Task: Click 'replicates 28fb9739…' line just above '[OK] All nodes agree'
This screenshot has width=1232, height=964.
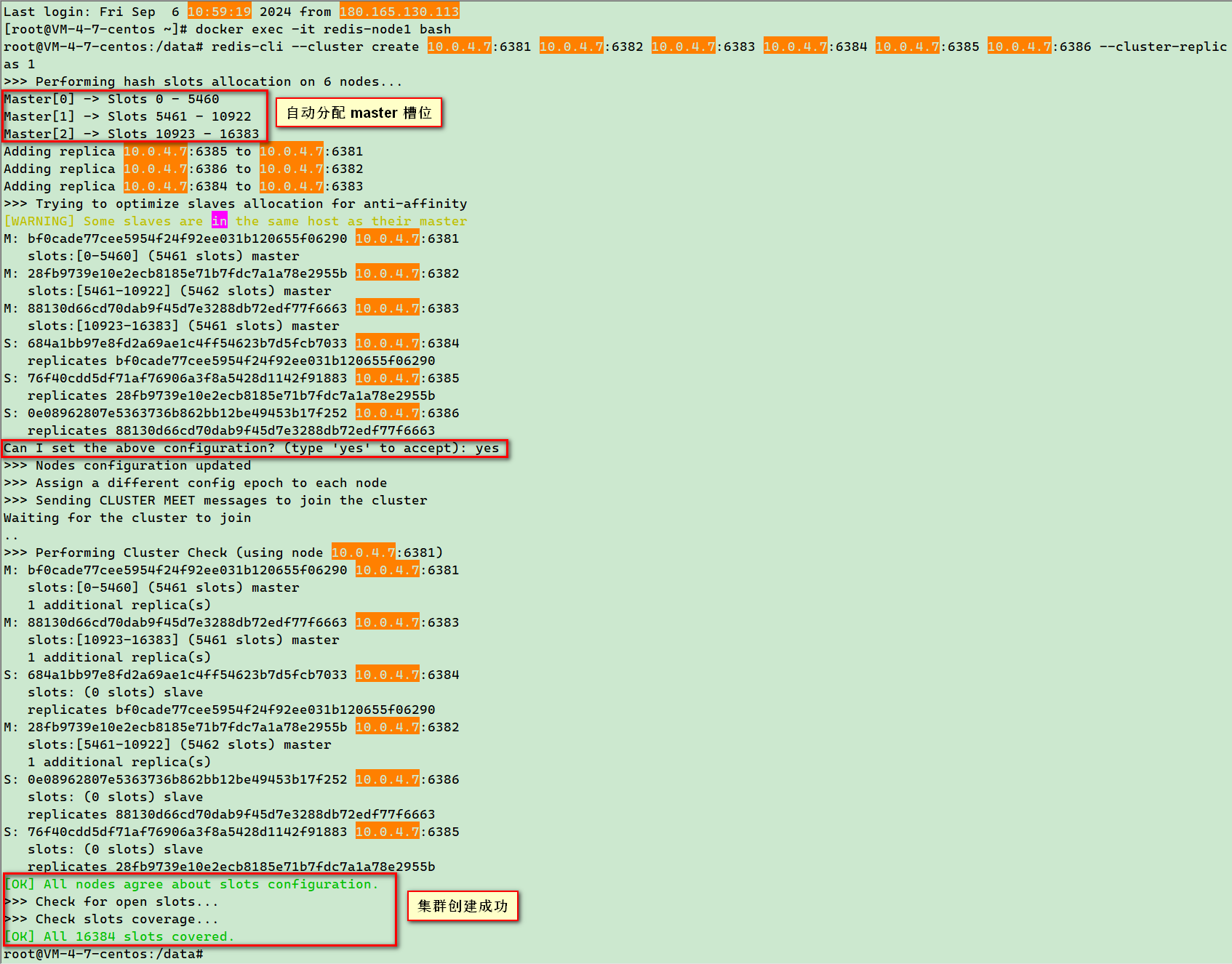Action: [x=231, y=867]
